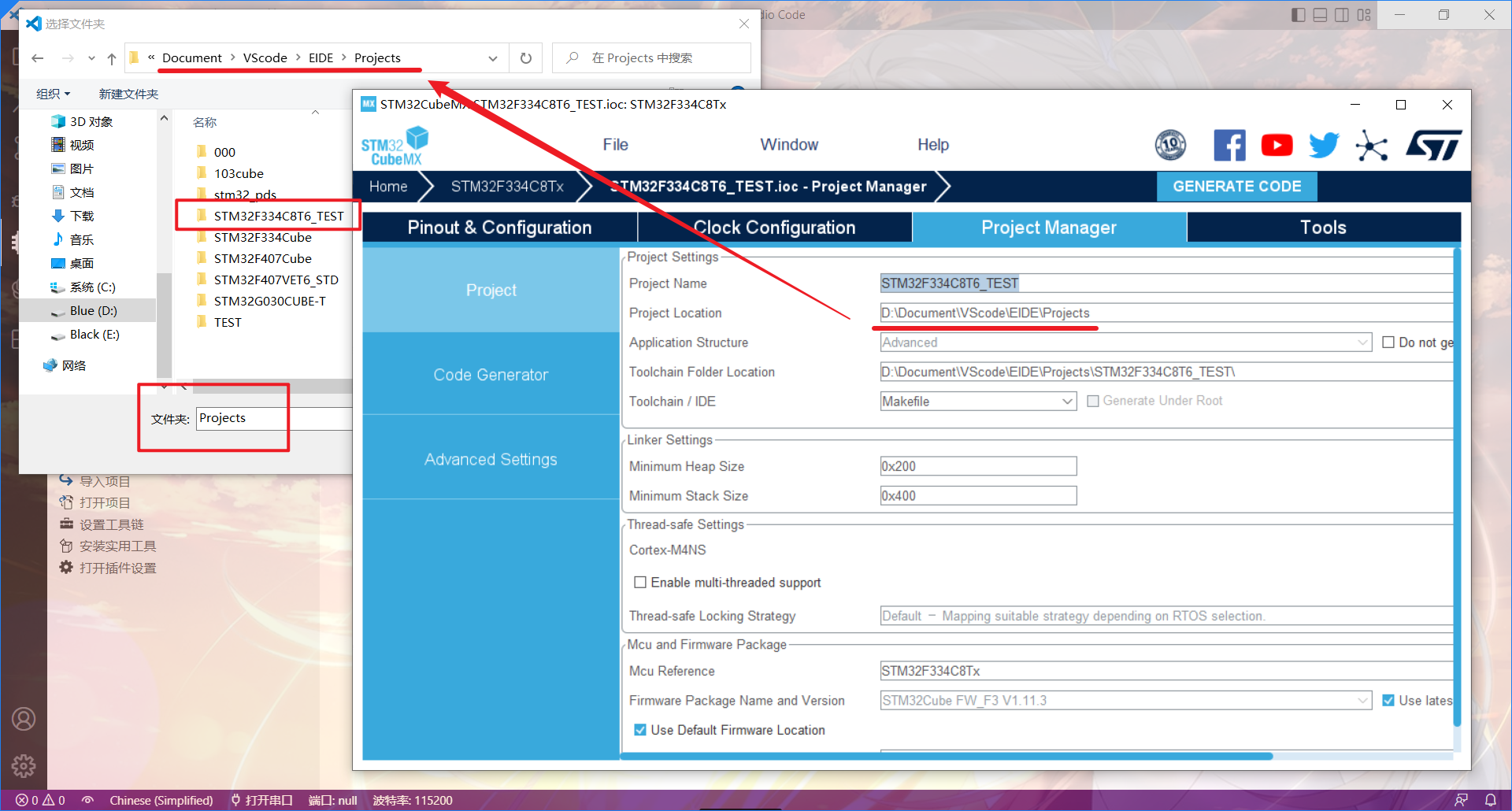
Task: Select 3D 对象 in navigation pane
Action: point(91,122)
